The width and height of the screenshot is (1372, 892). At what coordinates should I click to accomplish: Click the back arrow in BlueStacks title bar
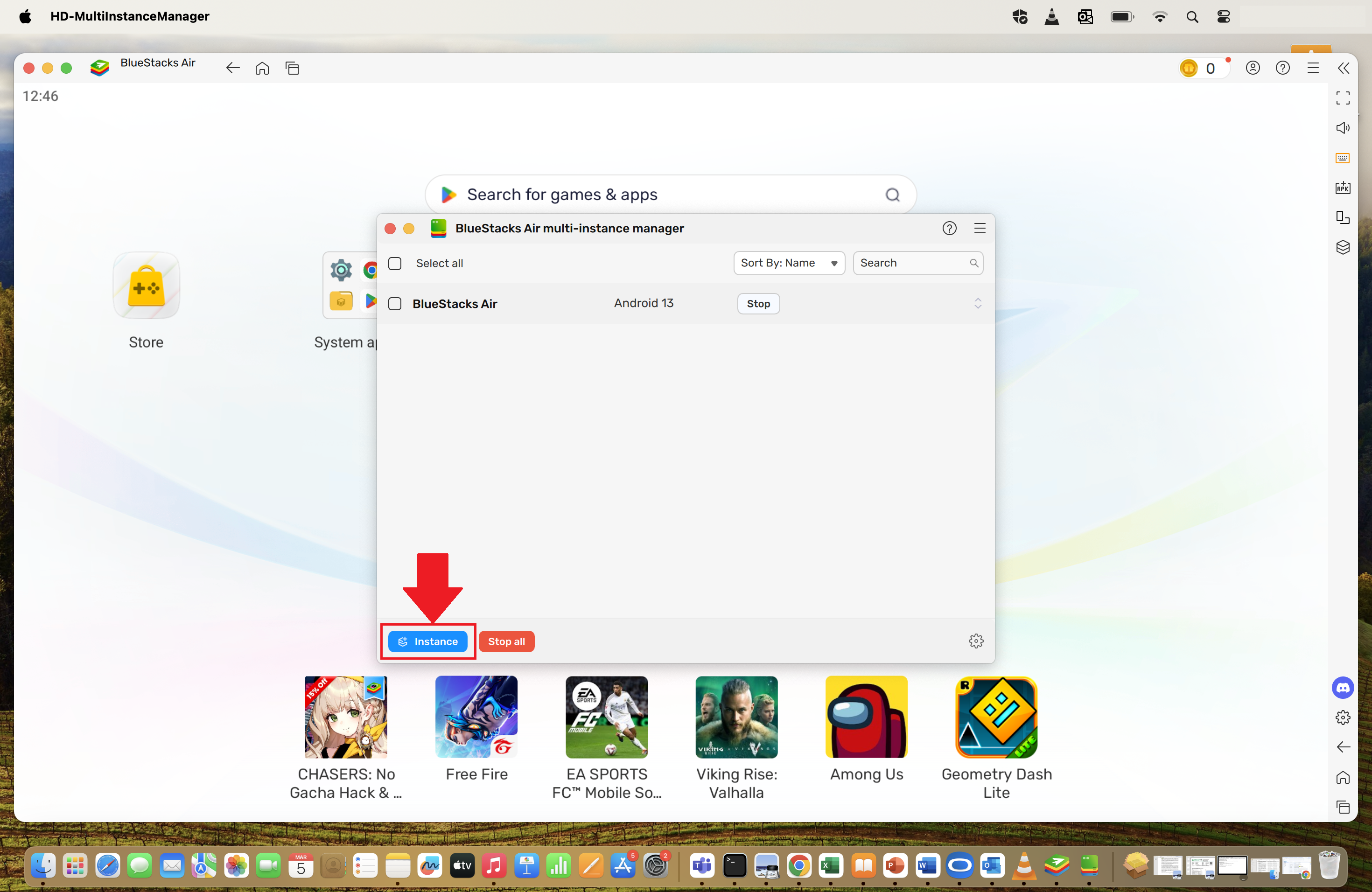233,68
